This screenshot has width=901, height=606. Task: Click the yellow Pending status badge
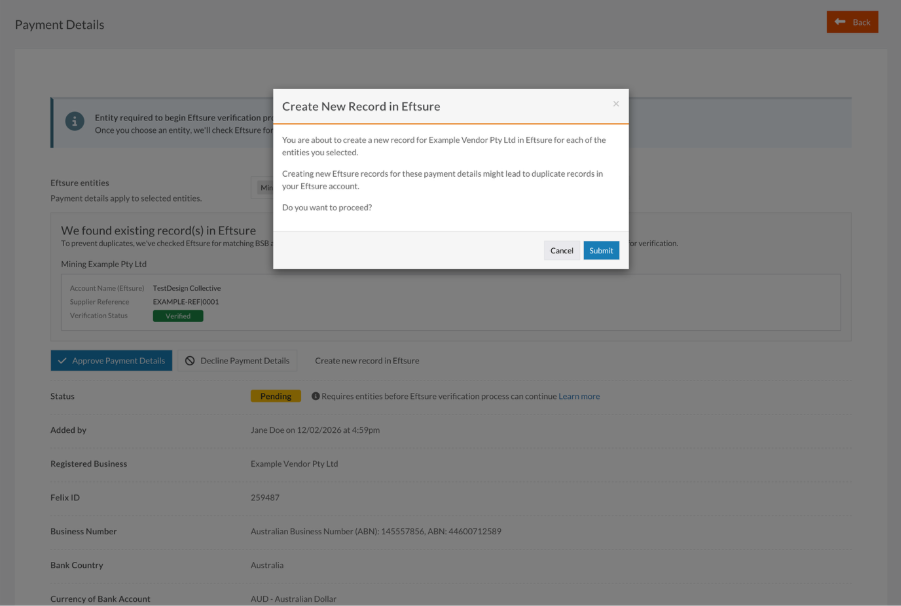275,396
